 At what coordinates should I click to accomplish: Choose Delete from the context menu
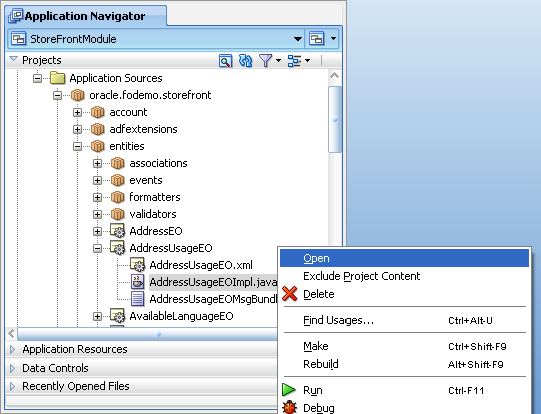pos(404,294)
